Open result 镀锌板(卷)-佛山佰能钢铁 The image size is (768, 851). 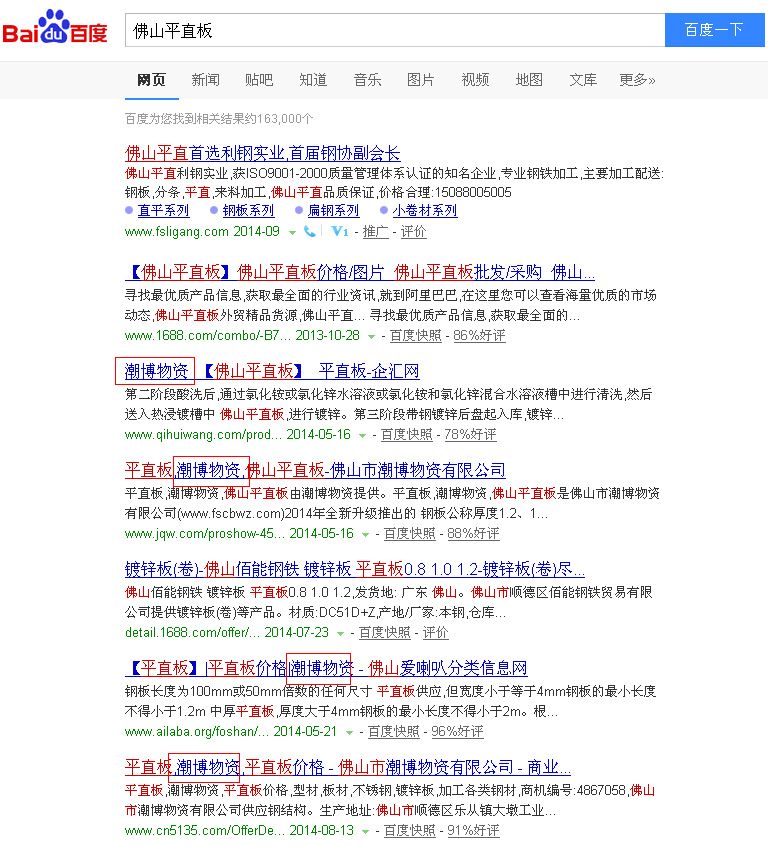tap(355, 569)
